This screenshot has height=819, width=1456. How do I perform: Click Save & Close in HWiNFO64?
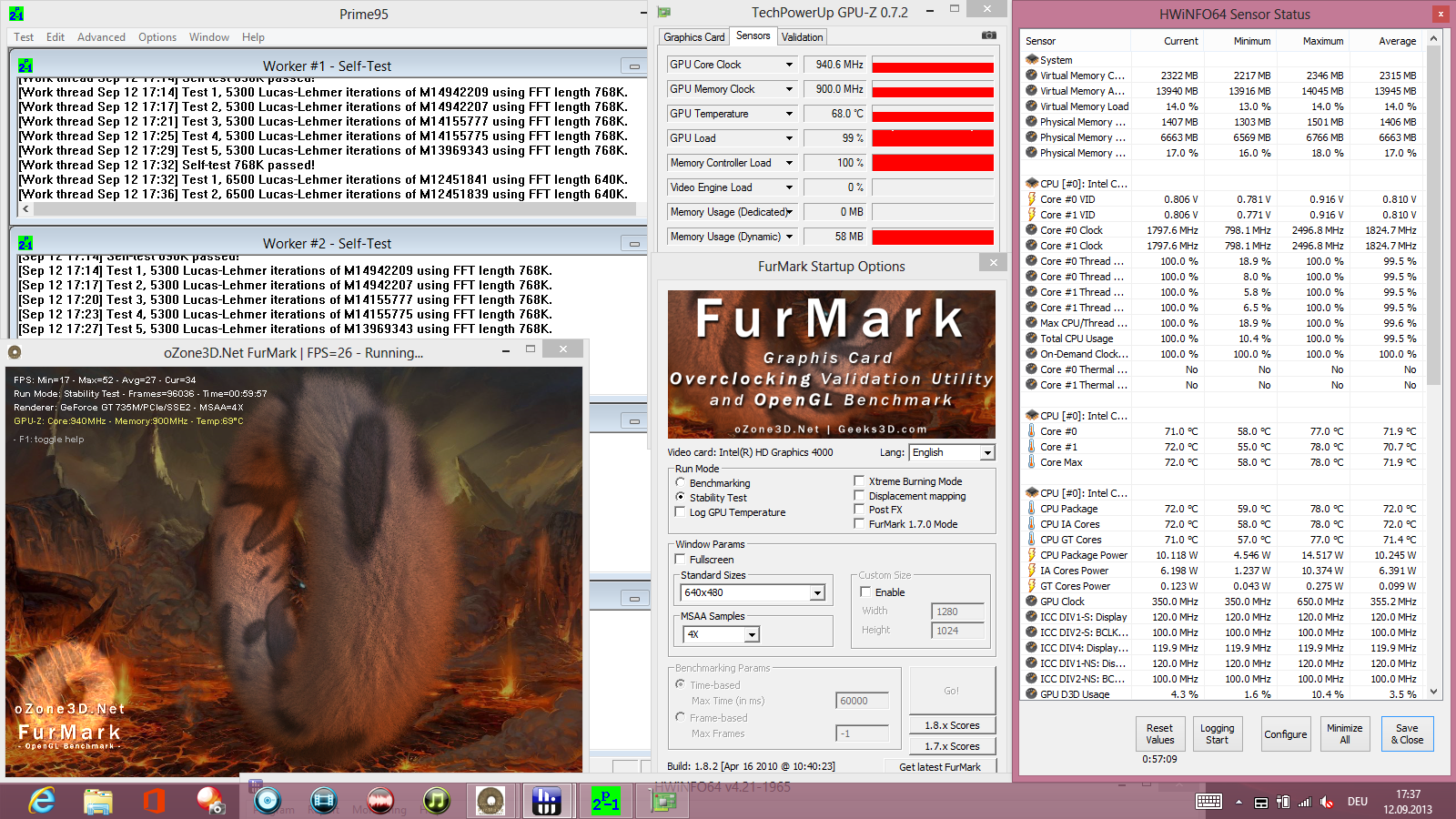(1407, 733)
